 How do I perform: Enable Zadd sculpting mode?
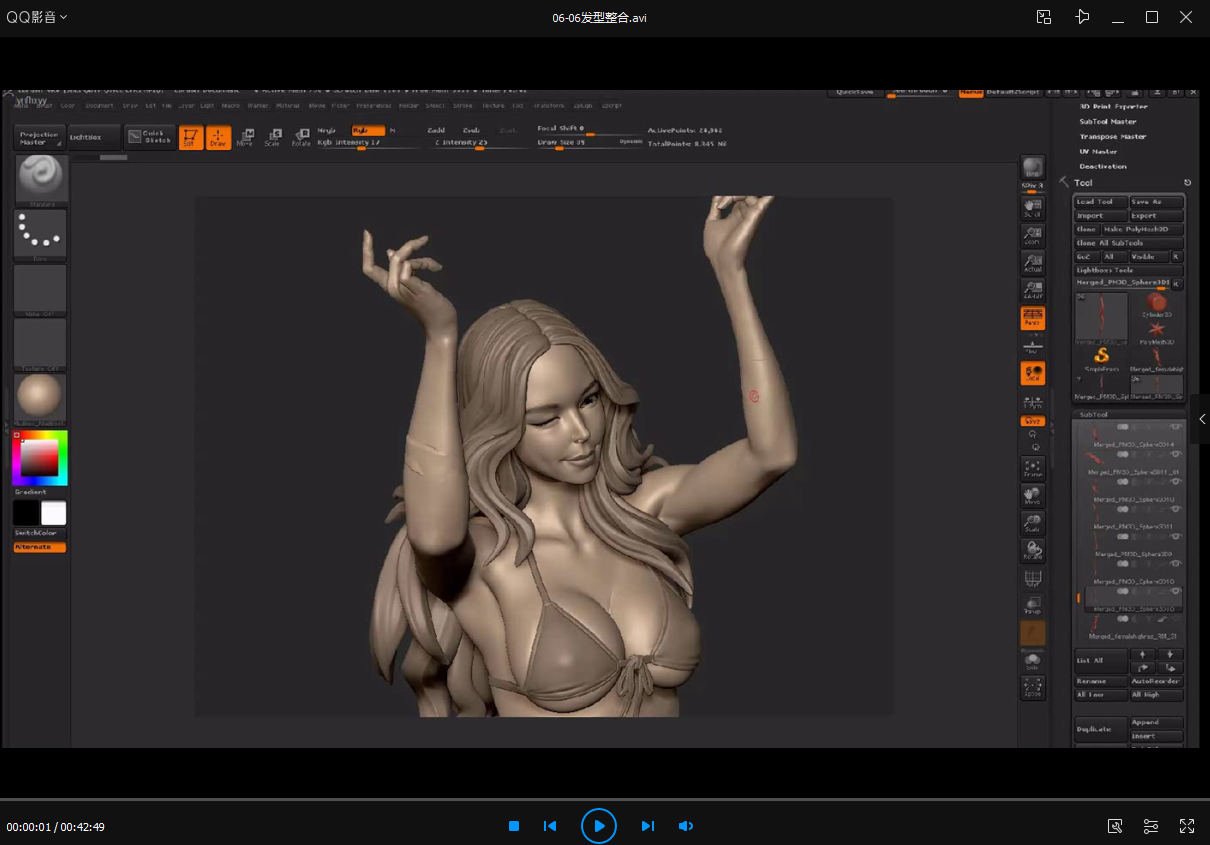point(437,131)
